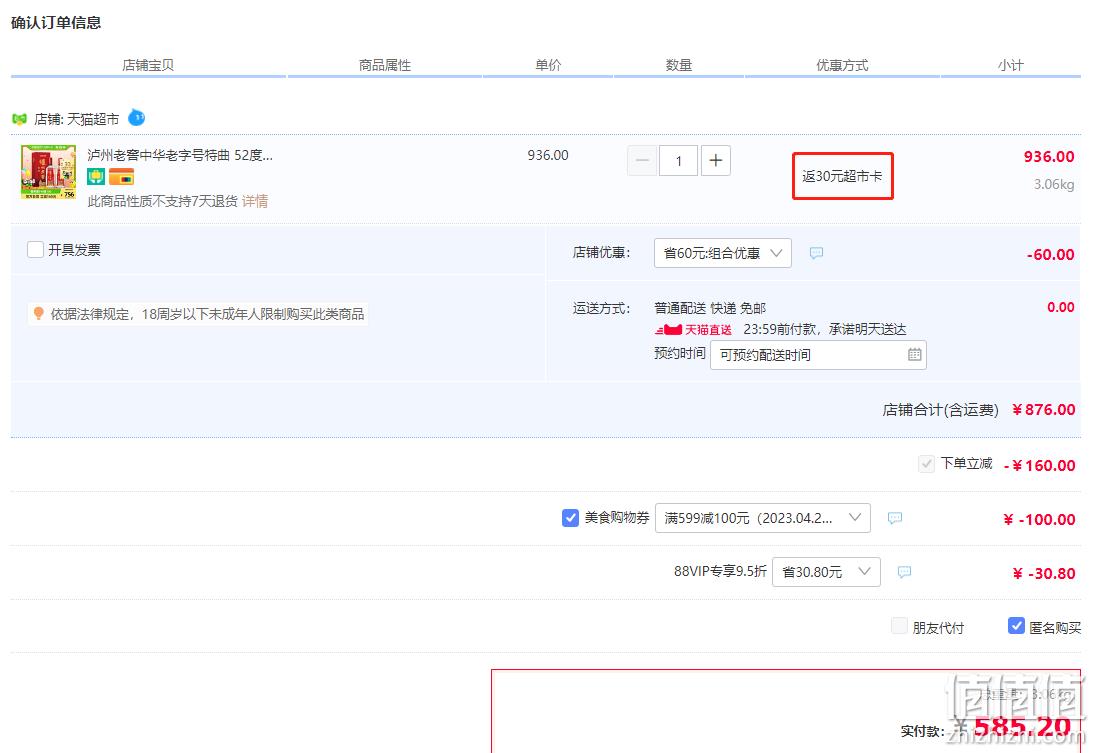Open the comment bubble next to 美食购物券 dropdown
This screenshot has width=1095, height=753.
tap(895, 518)
